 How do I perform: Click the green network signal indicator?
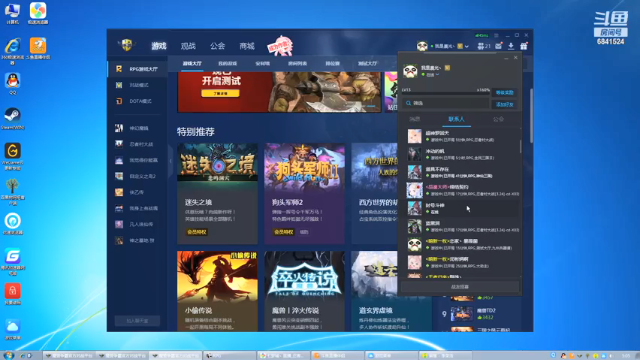[x=482, y=36]
